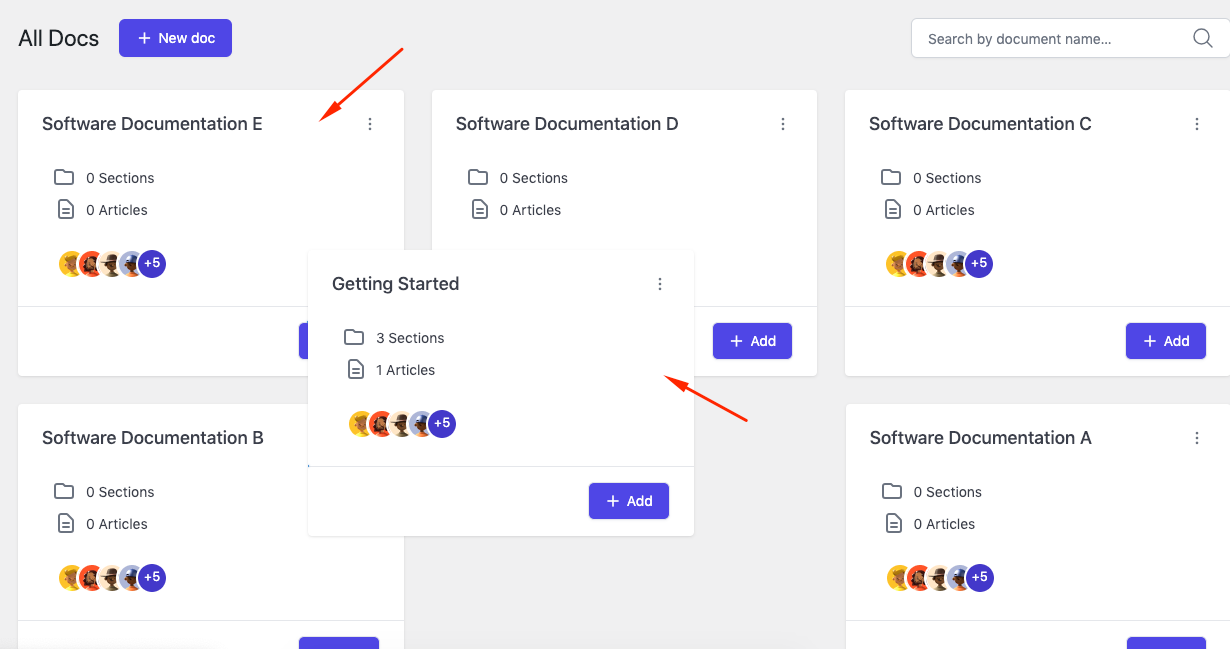Click first member avatar in Software Documentation C
Viewport: 1230px width, 649px height.
pyautogui.click(x=898, y=264)
